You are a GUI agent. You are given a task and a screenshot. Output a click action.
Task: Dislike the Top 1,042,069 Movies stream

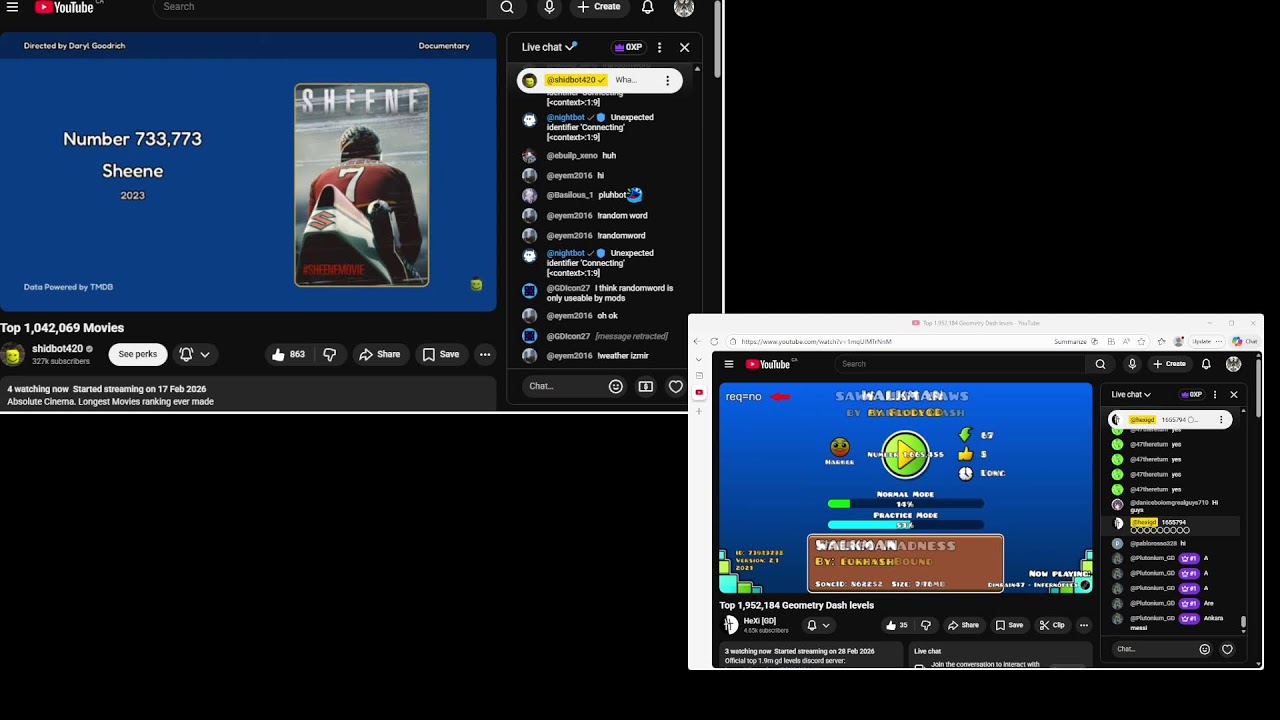click(329, 354)
